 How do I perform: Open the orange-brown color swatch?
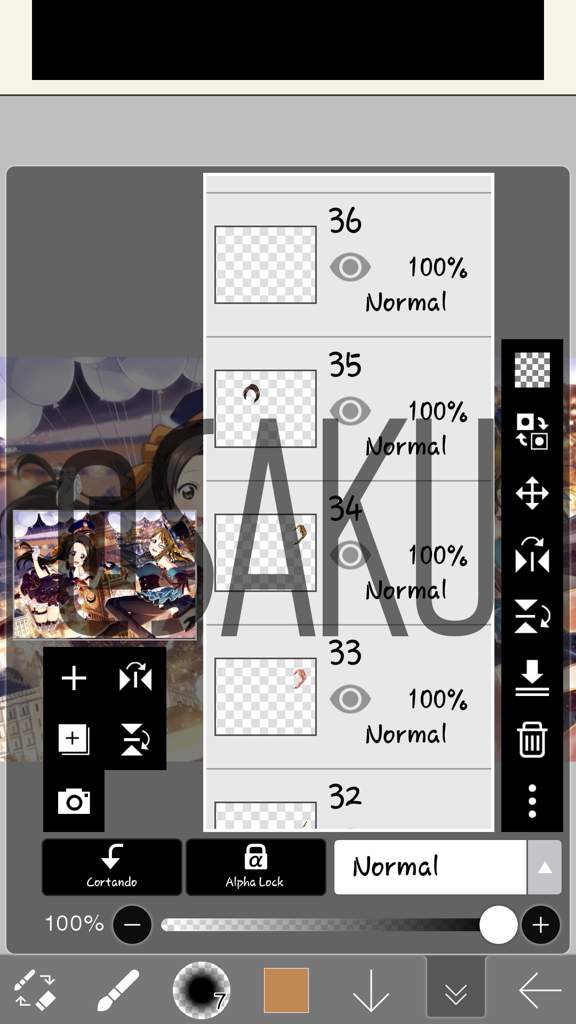[286, 990]
